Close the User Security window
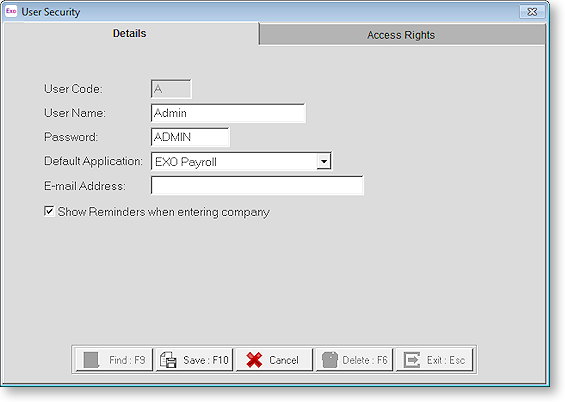 tap(532, 12)
